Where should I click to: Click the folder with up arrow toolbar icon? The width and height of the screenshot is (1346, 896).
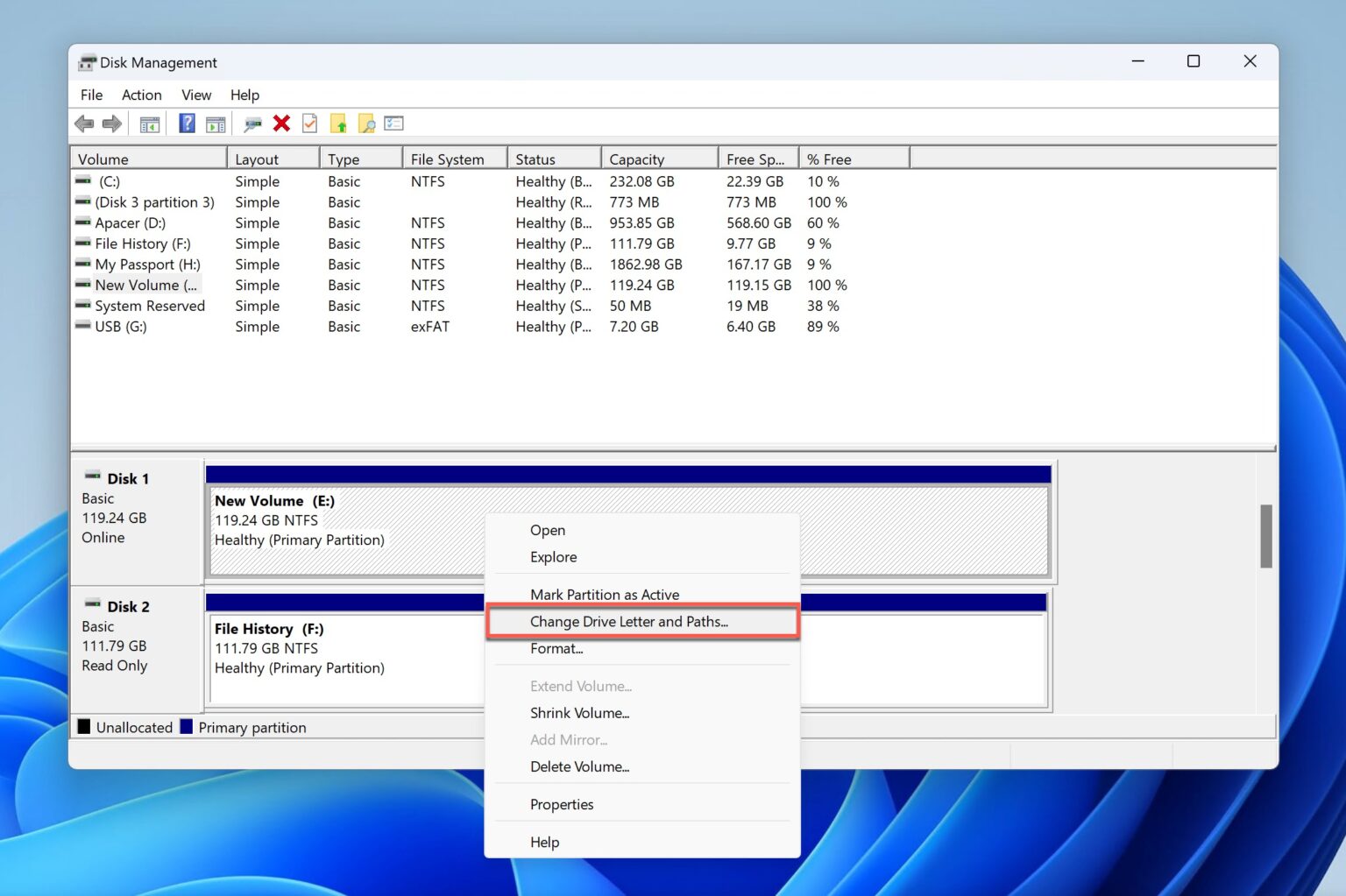[x=339, y=123]
